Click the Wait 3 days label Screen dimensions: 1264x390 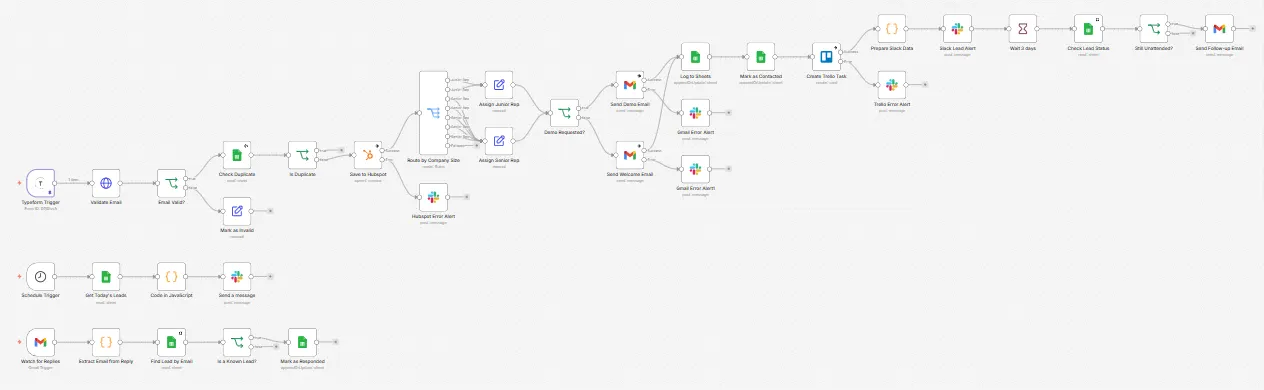[1024, 48]
